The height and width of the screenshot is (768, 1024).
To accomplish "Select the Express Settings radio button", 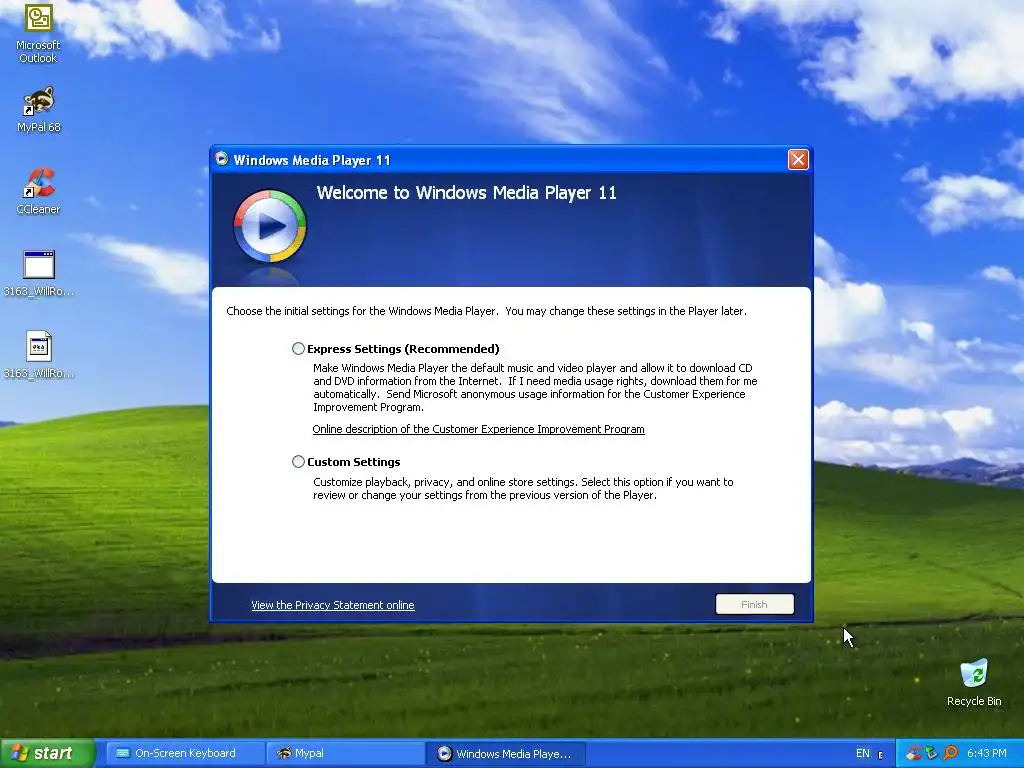I will 298,349.
